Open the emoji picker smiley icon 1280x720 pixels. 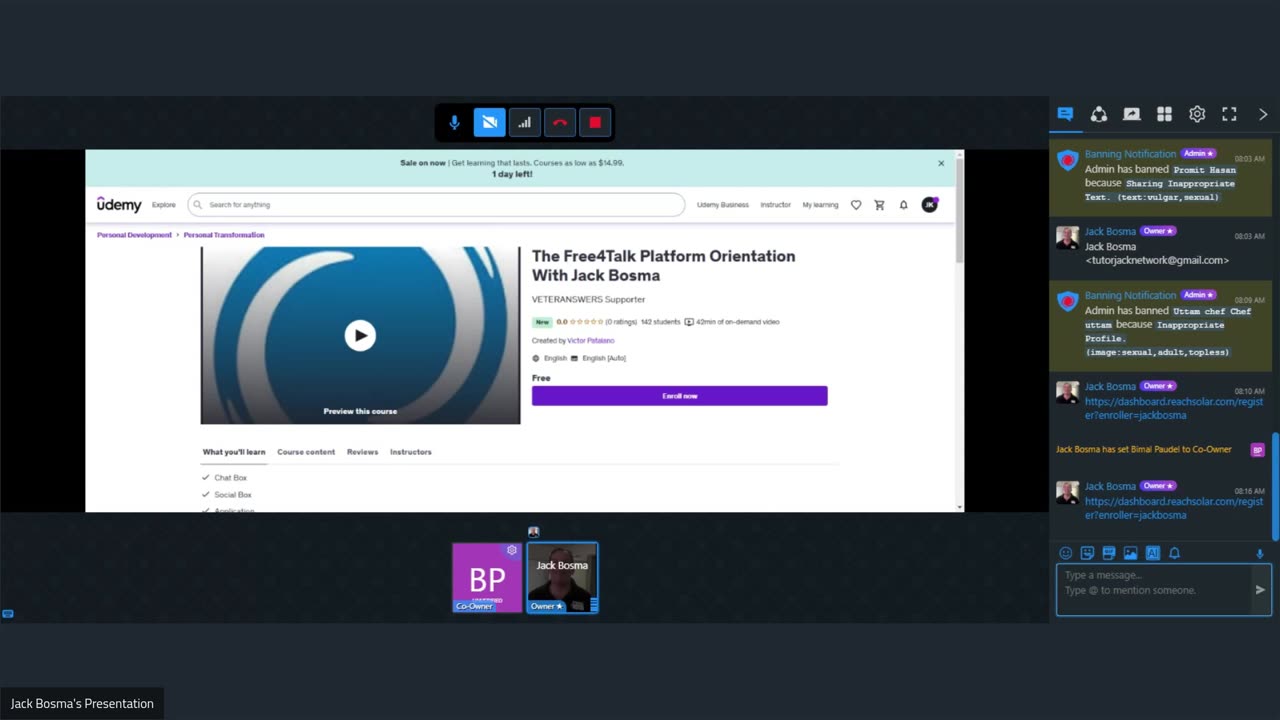click(x=1065, y=553)
